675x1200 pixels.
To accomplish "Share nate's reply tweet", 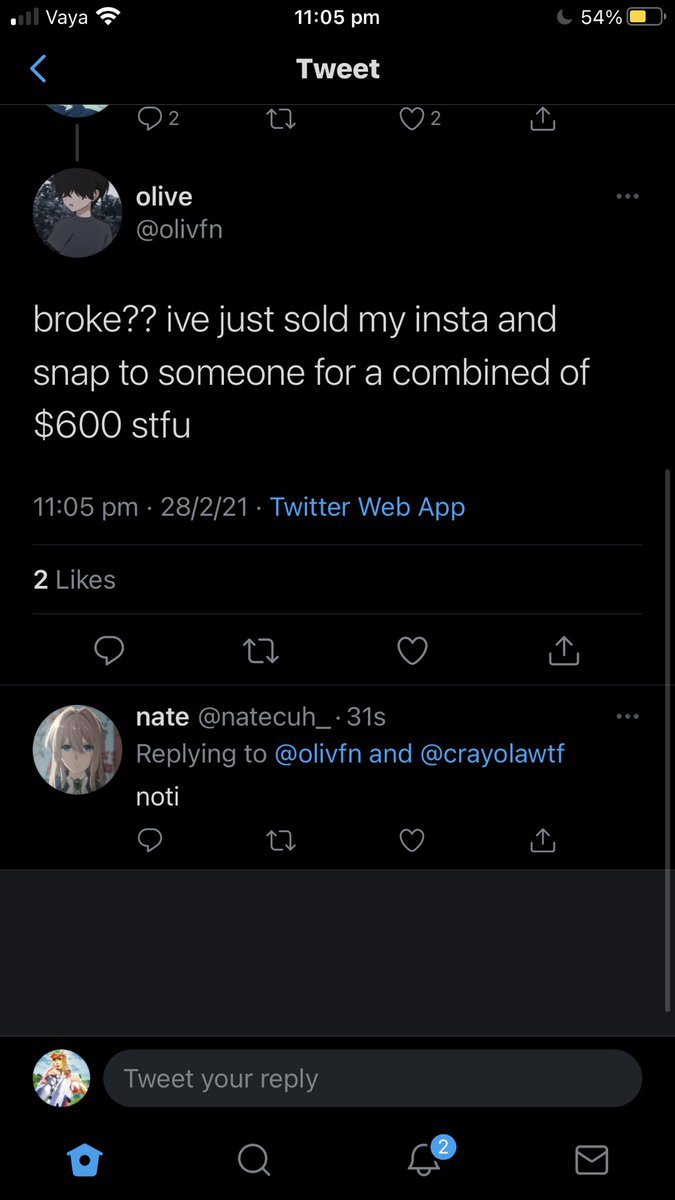I will tap(542, 841).
